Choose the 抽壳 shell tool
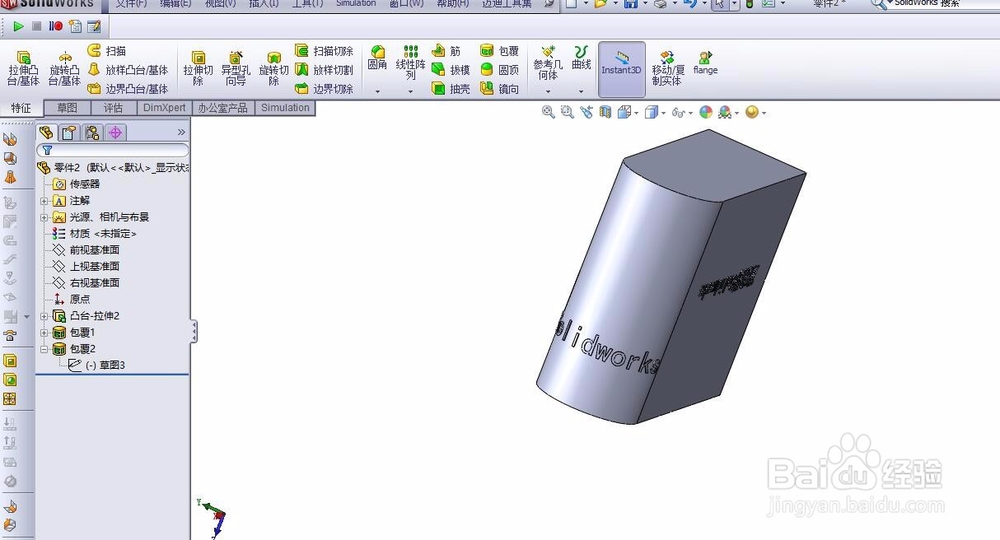1000x540 pixels. point(450,89)
